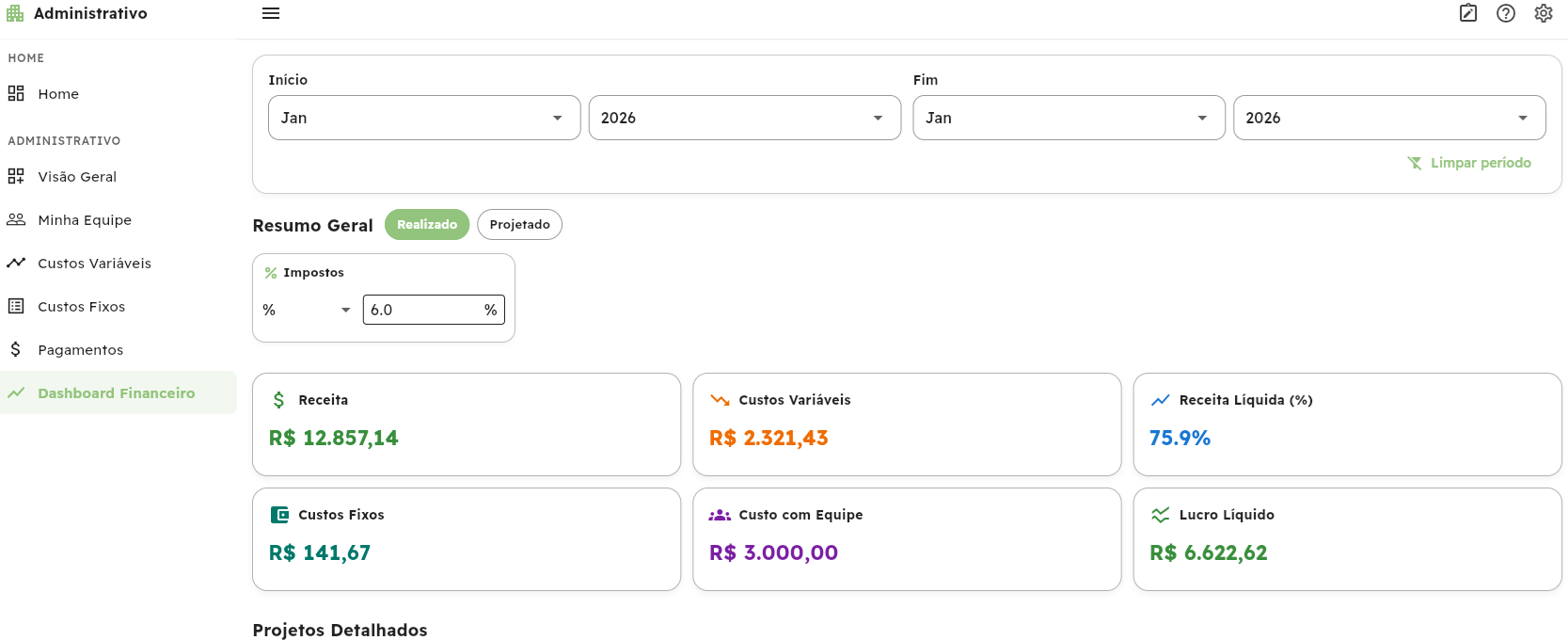This screenshot has height=640, width=1568.
Task: Click the orange downtrend icon on Custos Variáveis card
Action: coord(720,400)
